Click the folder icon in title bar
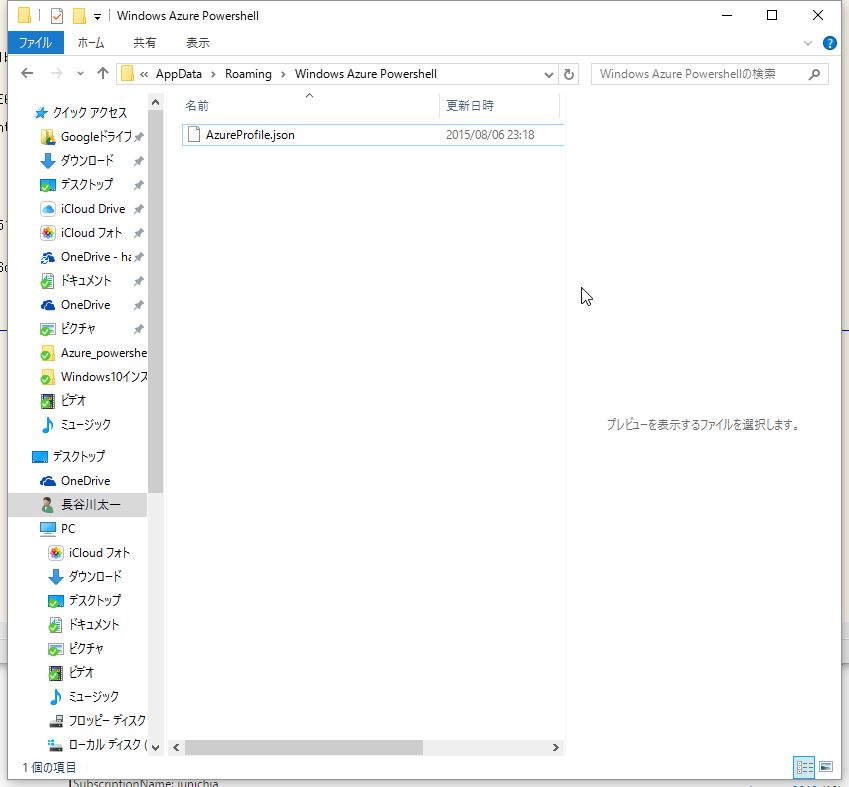This screenshot has height=787, width=849. [x=24, y=16]
